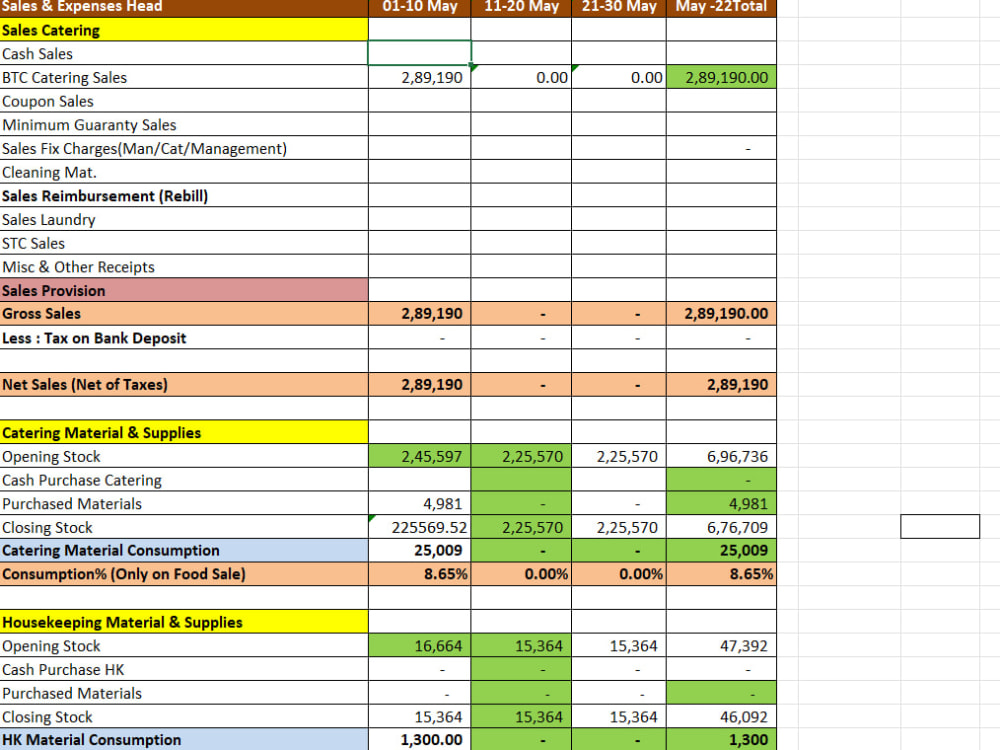Image resolution: width=1000 pixels, height=750 pixels.
Task: Click the outlined empty cell right of table
Action: (940, 527)
